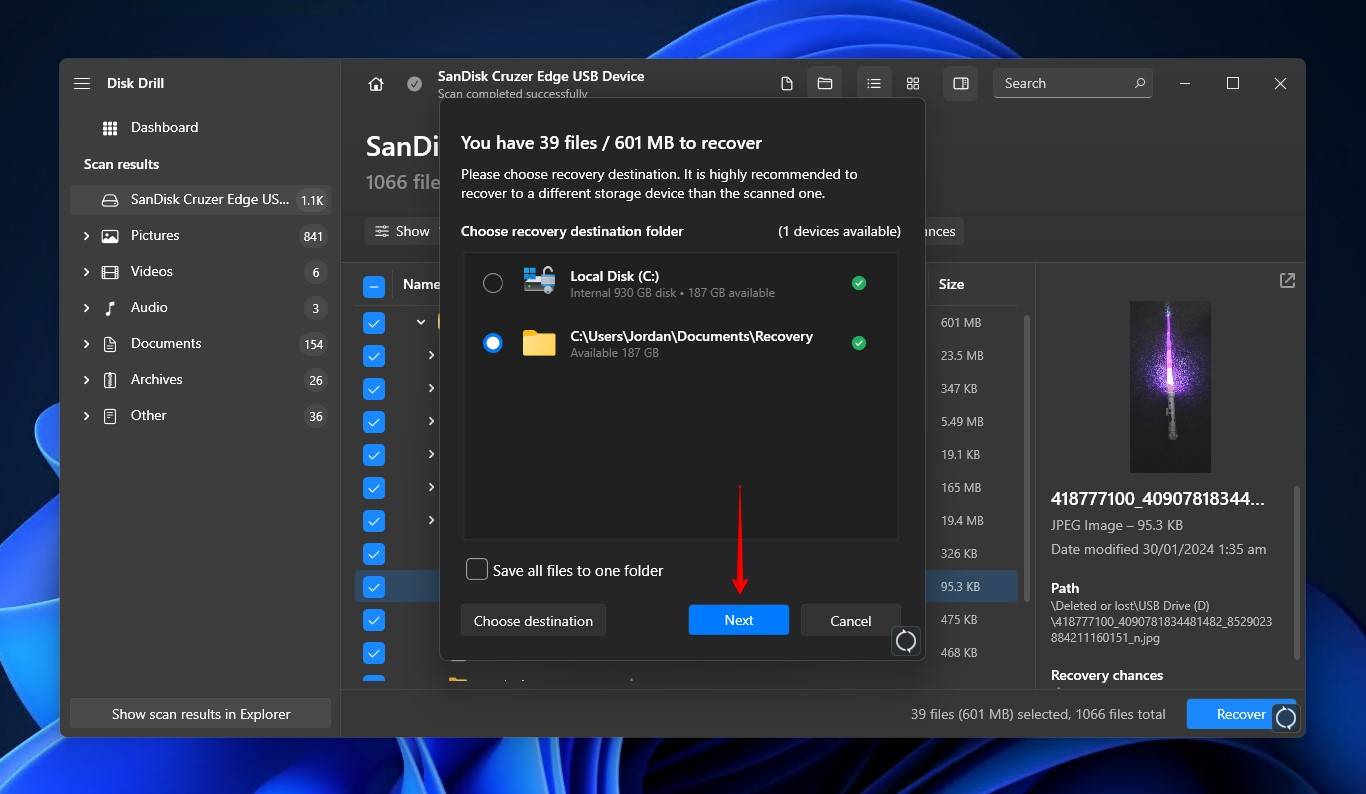Switch to list view layout
Viewport: 1366px width, 794px height.
click(x=874, y=84)
